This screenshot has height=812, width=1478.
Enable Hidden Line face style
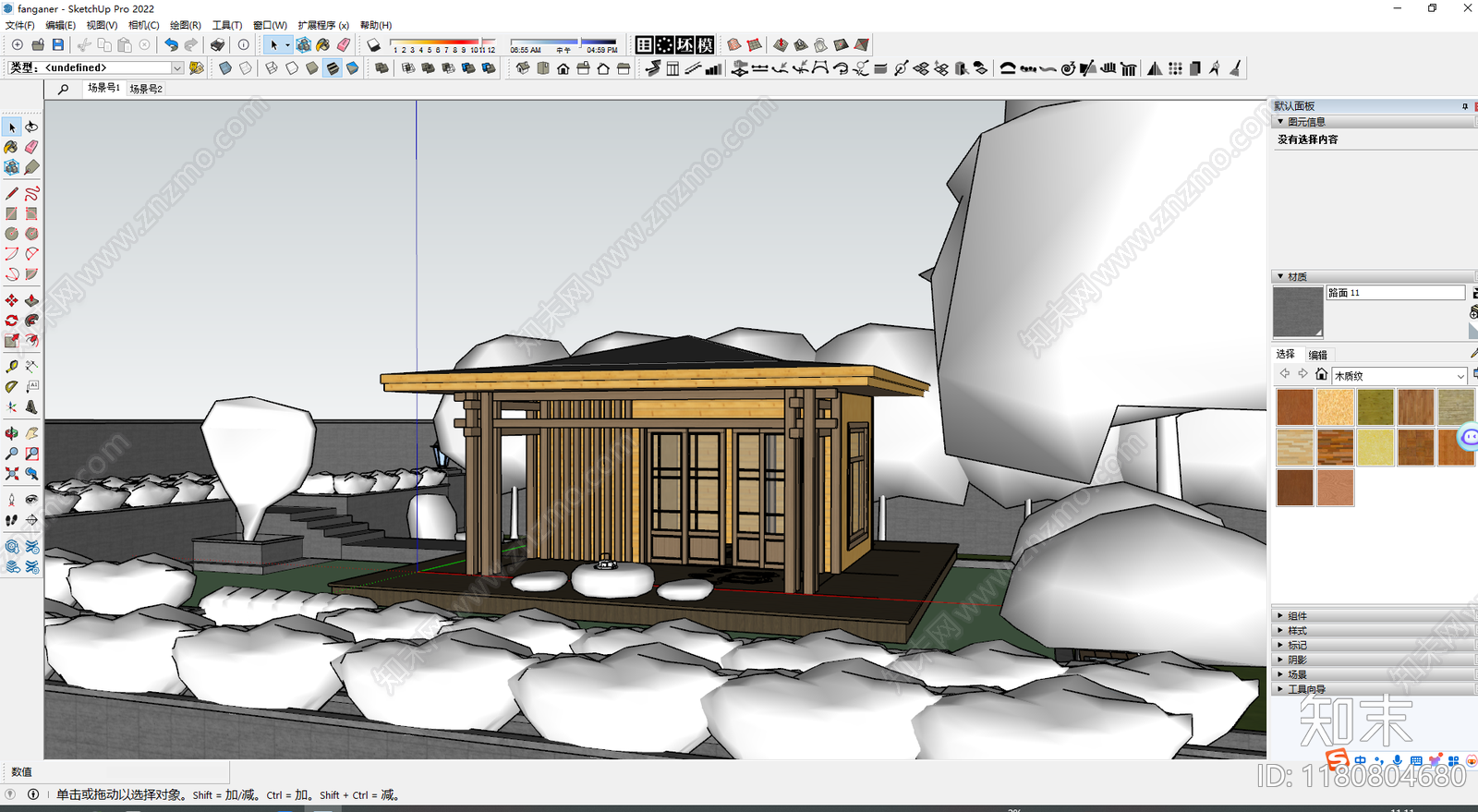click(292, 68)
